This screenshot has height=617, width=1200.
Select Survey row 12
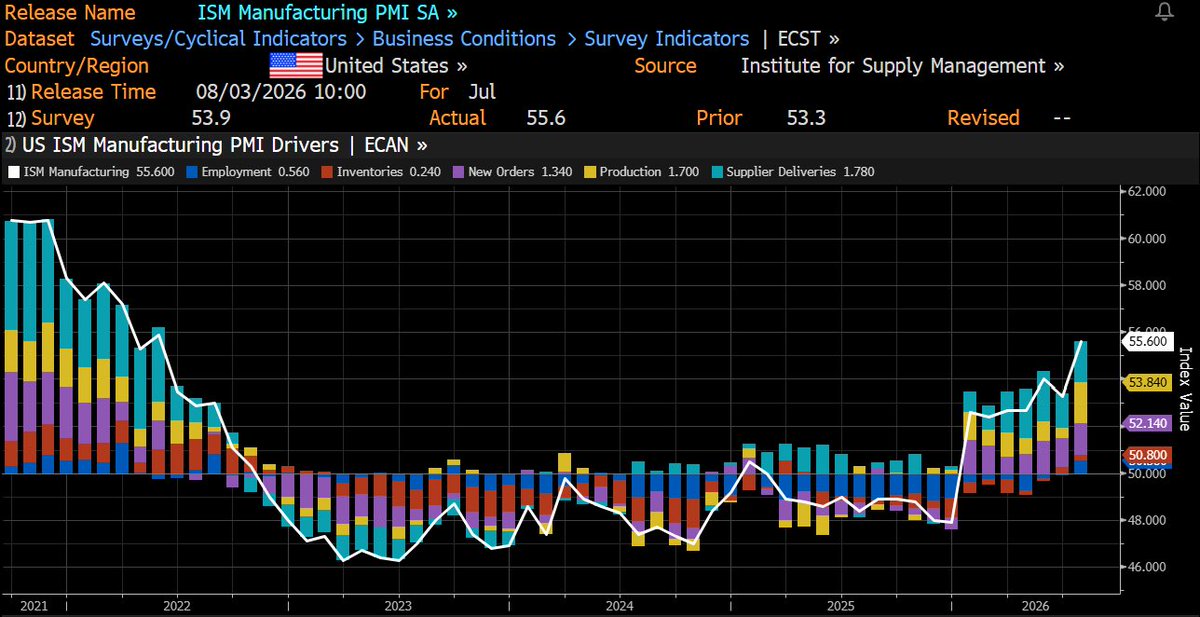51,118
